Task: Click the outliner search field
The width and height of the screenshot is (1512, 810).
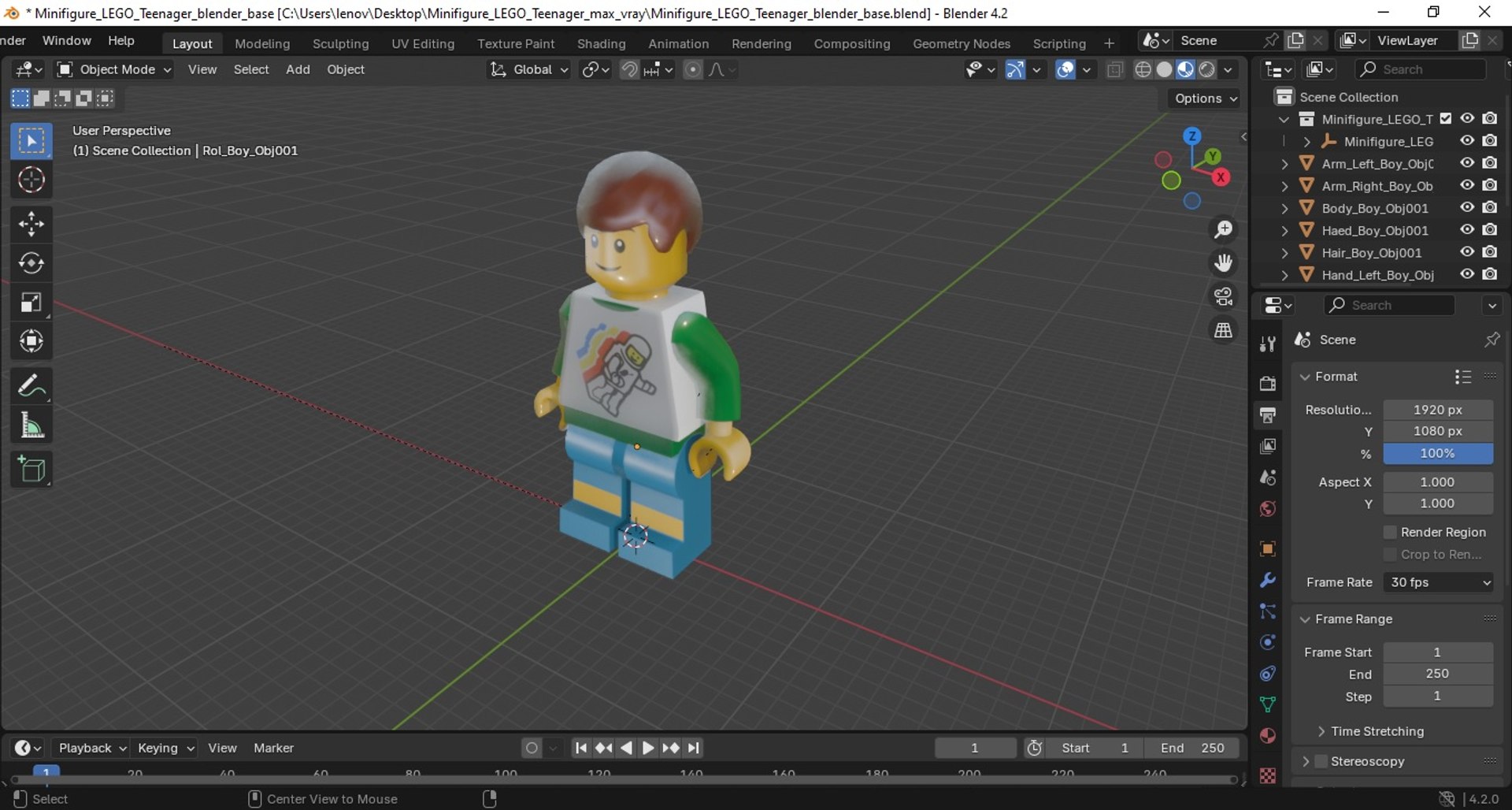Action: pyautogui.click(x=1421, y=69)
